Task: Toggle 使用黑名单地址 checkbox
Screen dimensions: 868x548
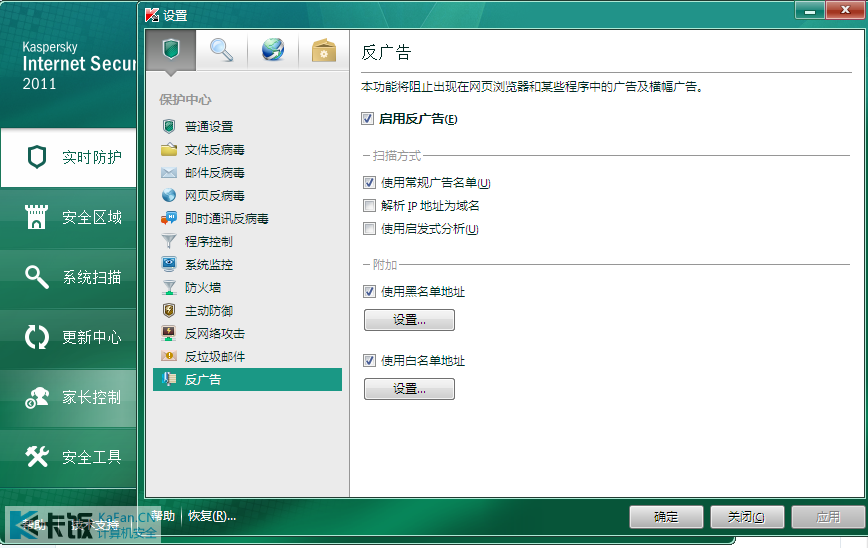Action: coord(369,291)
